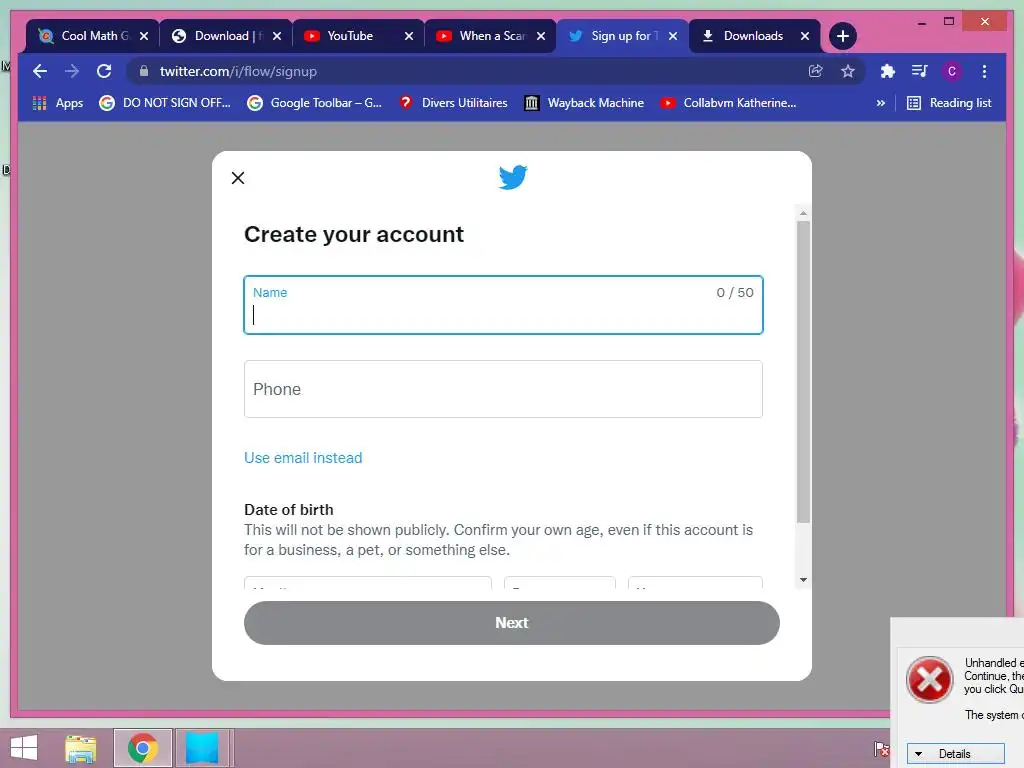This screenshot has width=1024, height=768.
Task: Reload the Twitter signup page
Action: point(104,71)
